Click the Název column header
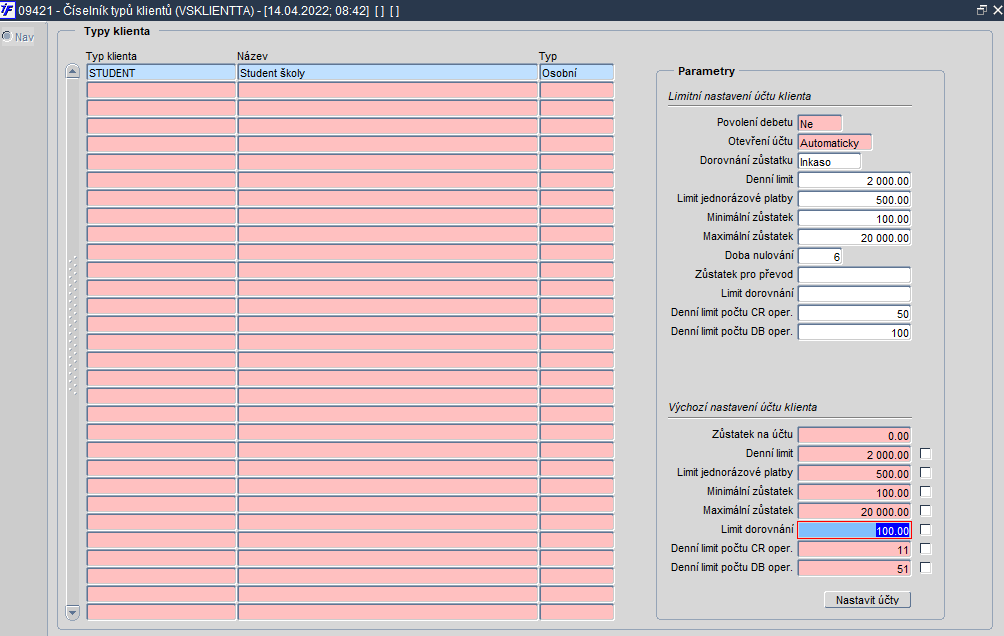 point(252,56)
